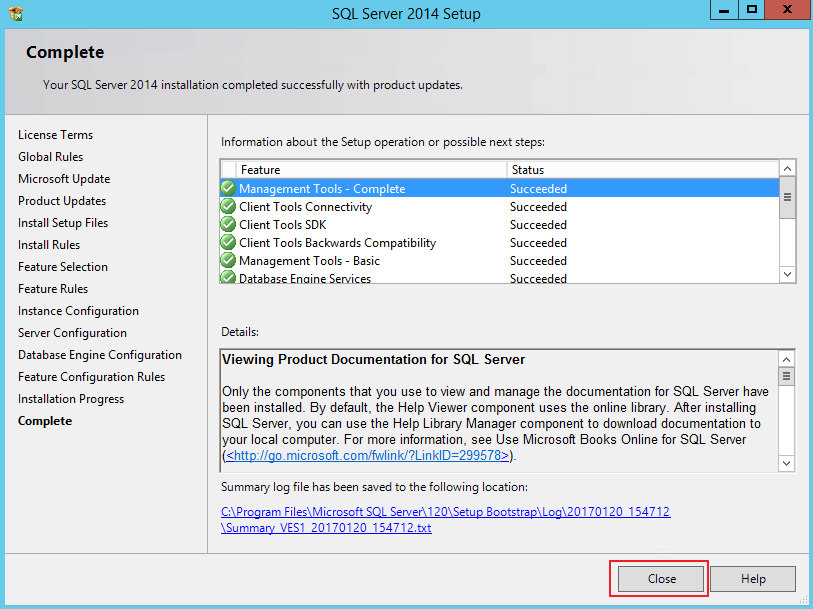Click the Feature Rules step
The width and height of the screenshot is (813, 609).
tap(53, 289)
